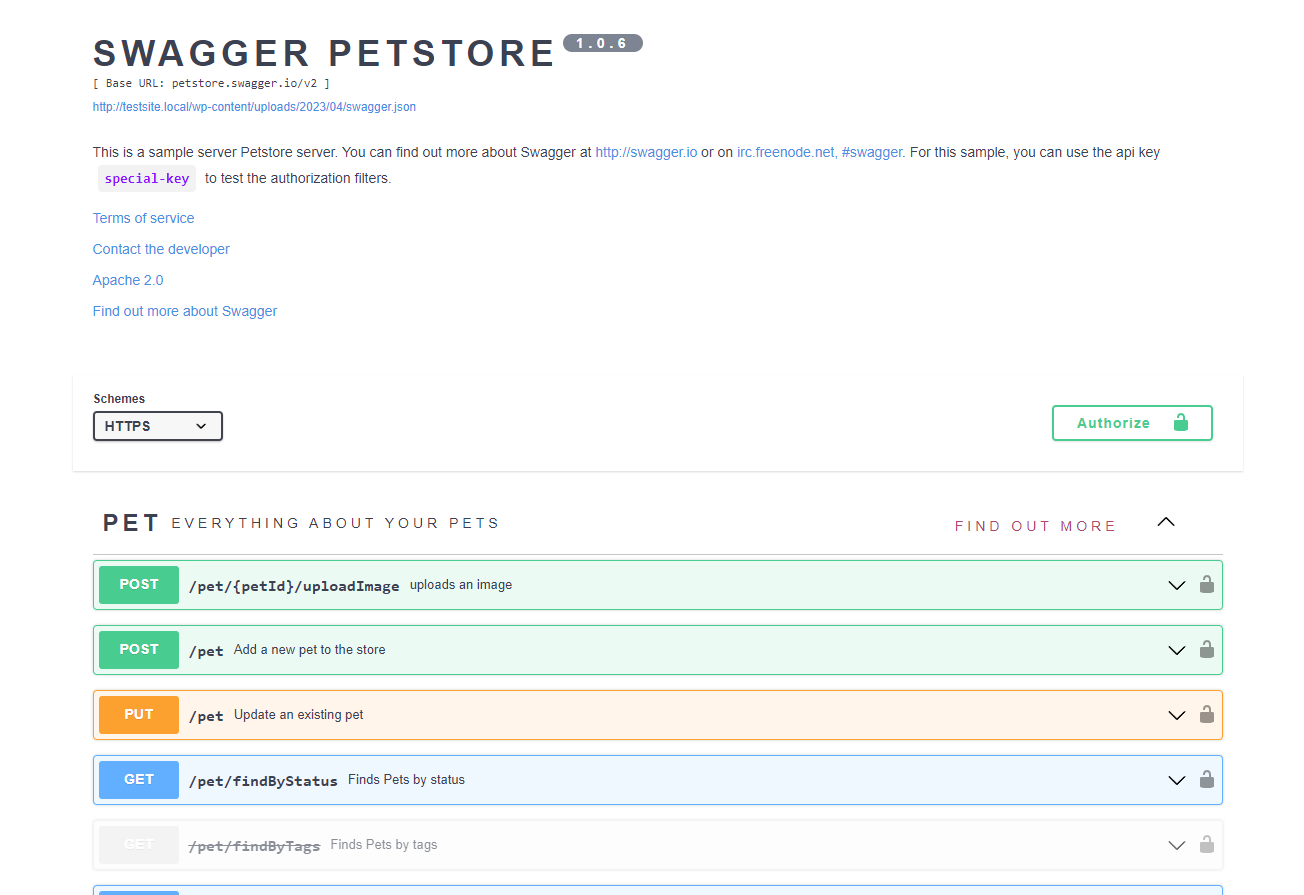Click the Schemes label
The image size is (1304, 895).
pyautogui.click(x=119, y=399)
